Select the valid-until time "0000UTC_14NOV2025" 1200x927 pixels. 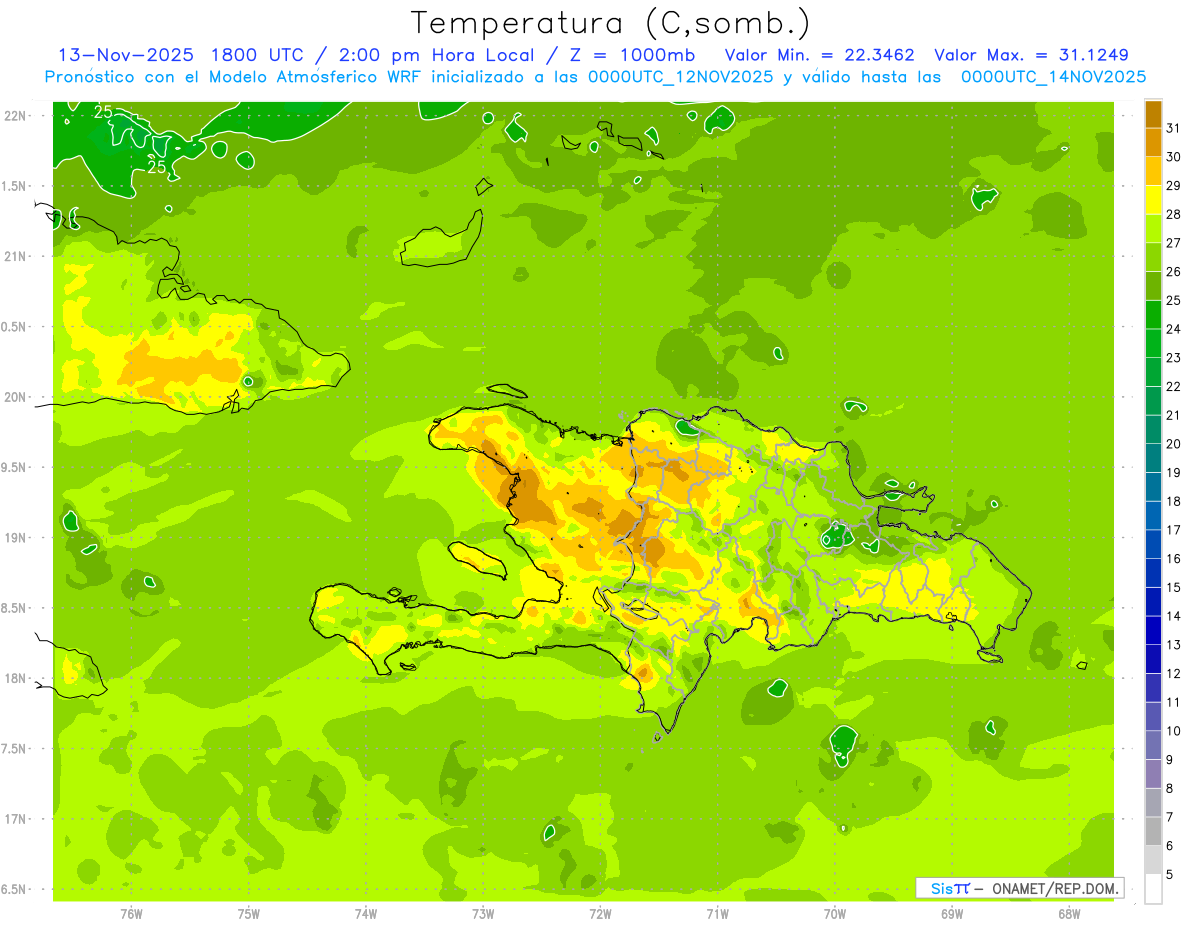pyautogui.click(x=1053, y=77)
